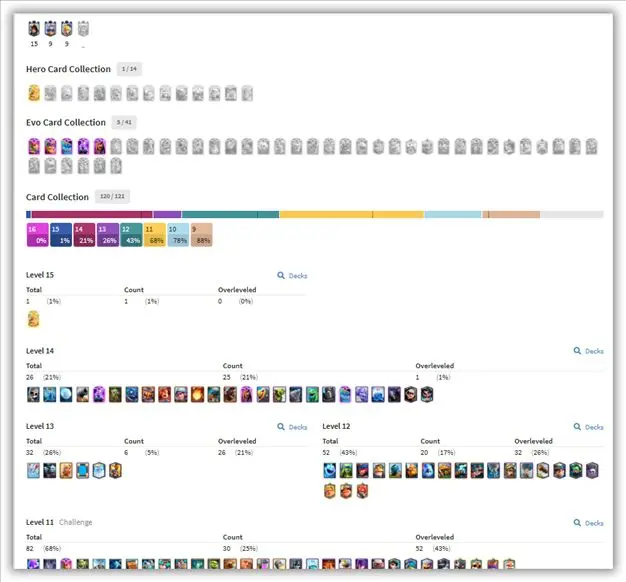
Task: Open the gold card under Level 15
Action: 34,319
